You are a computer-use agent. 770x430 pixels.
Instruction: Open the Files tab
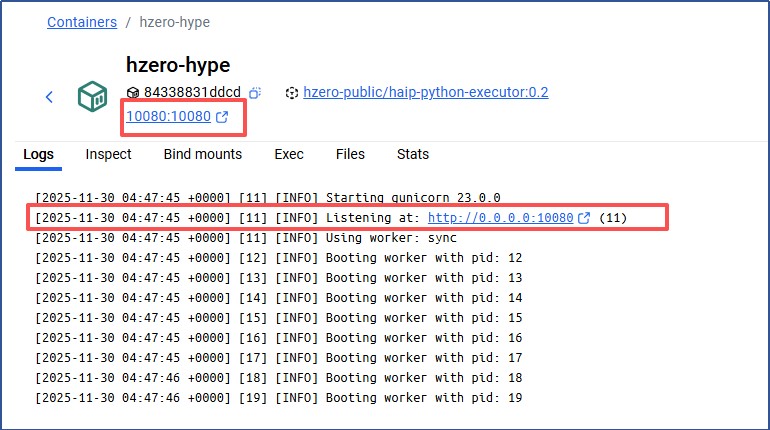pos(350,154)
